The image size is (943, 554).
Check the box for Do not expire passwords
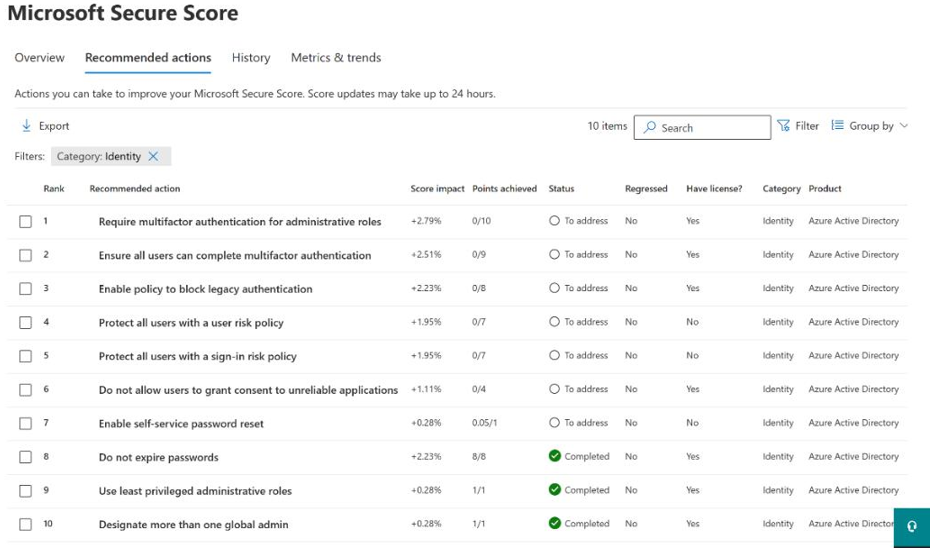point(25,458)
